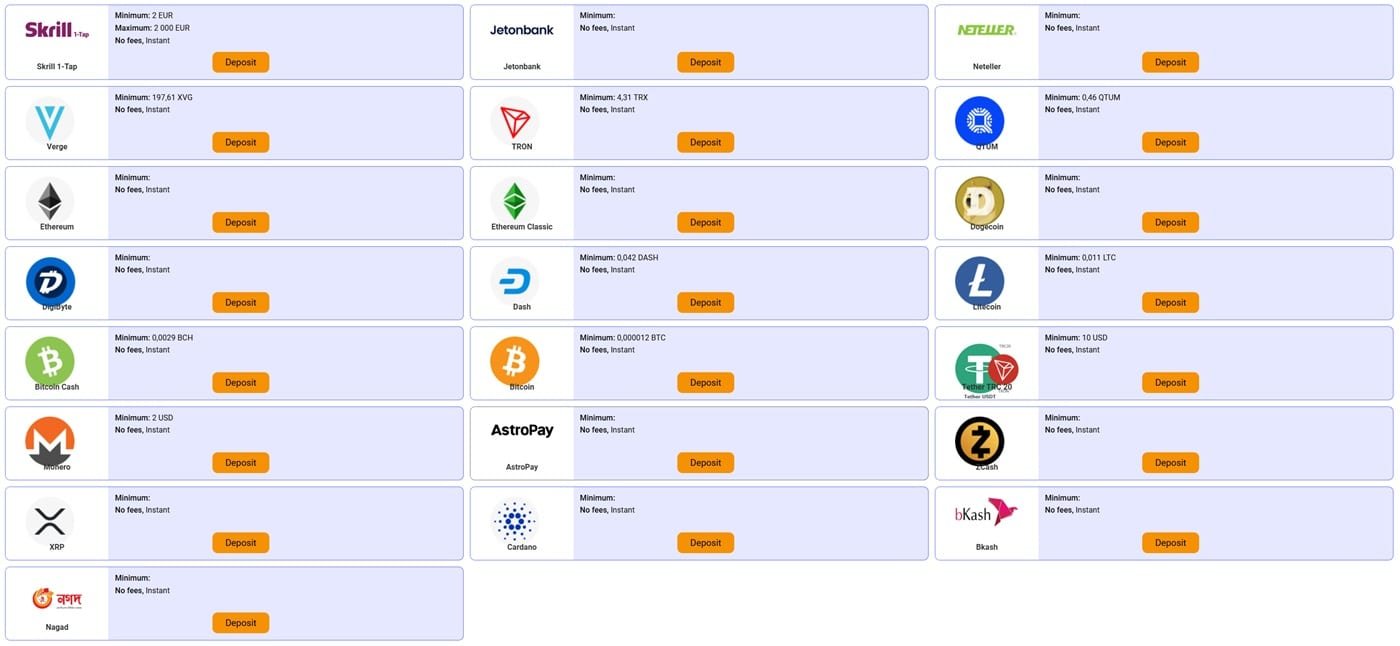
Task: Click Deposit for AstroPay
Action: coord(705,462)
